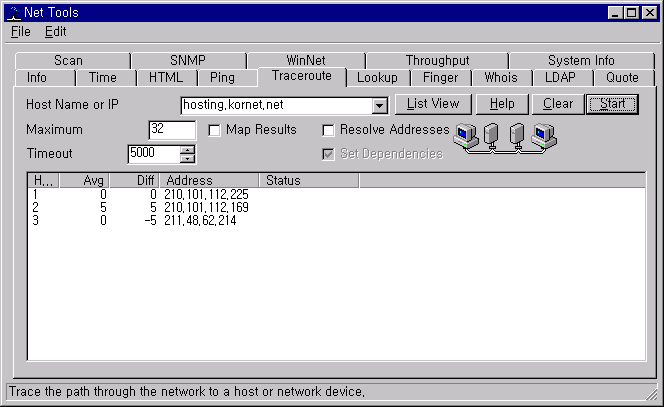Increase Timeout with the up arrow

coord(187,150)
